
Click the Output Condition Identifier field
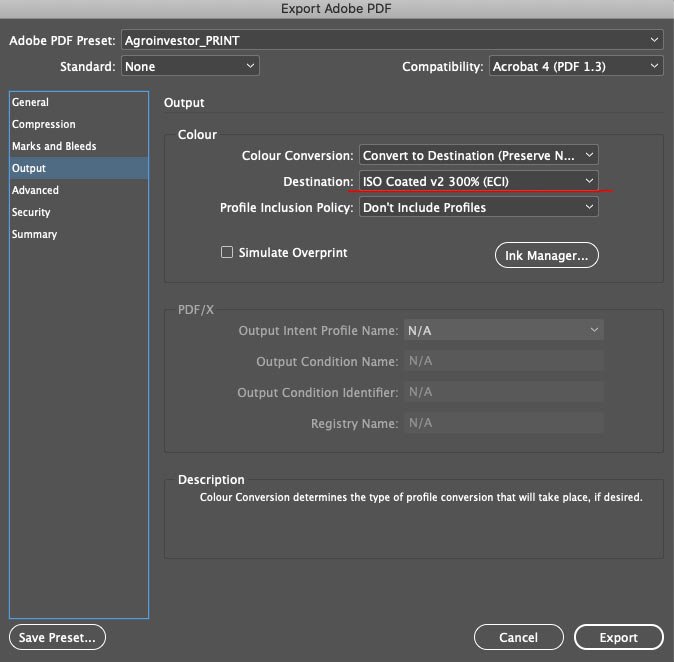click(x=504, y=392)
